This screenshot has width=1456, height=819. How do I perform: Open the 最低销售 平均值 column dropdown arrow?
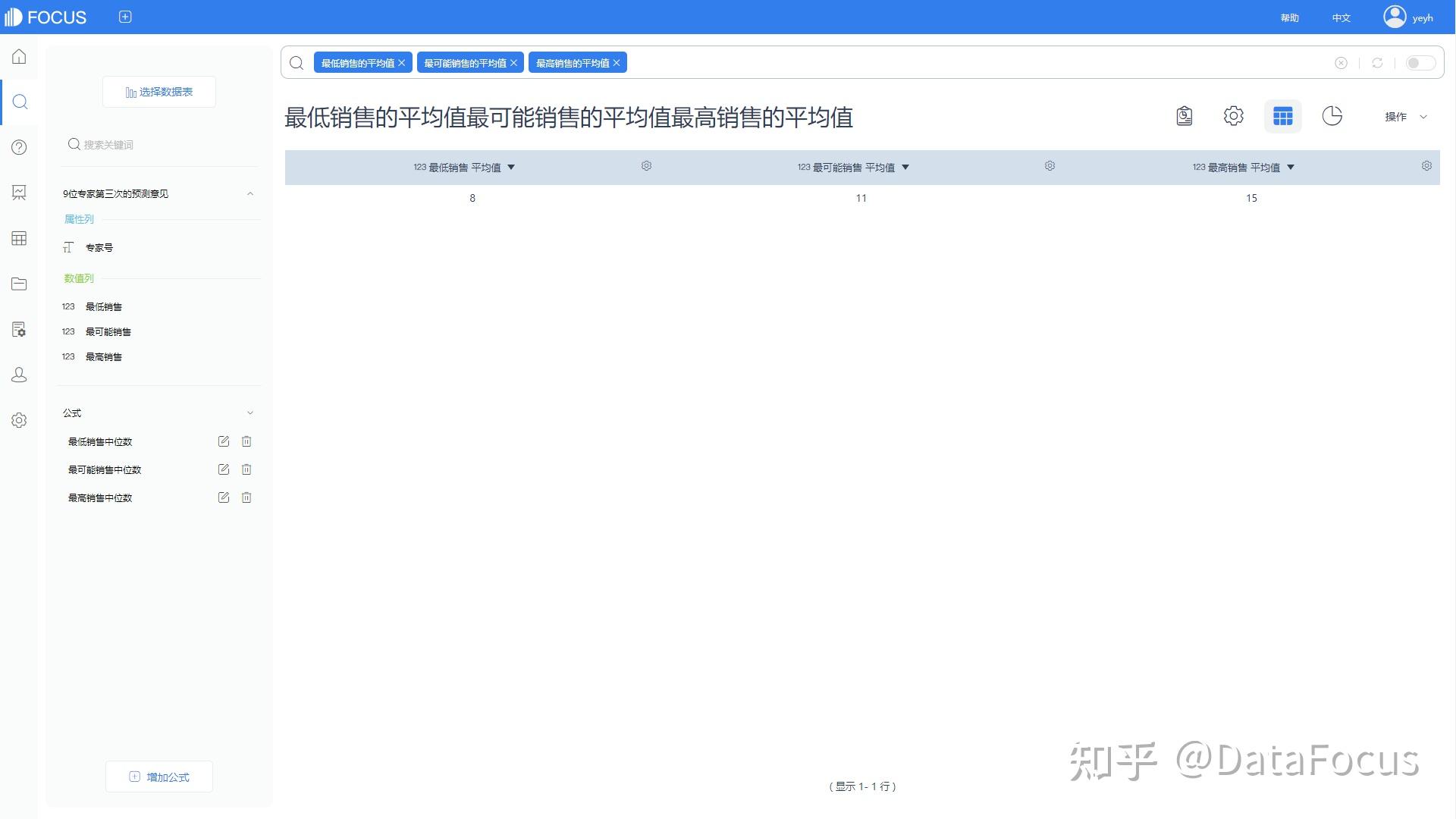click(511, 168)
